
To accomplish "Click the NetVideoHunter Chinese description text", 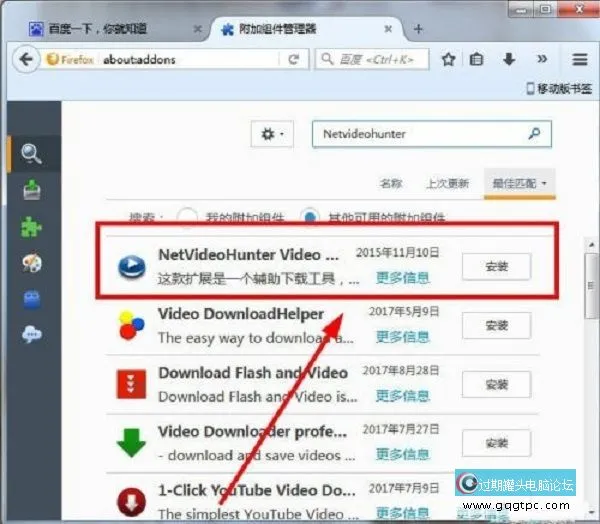I will click(x=258, y=279).
